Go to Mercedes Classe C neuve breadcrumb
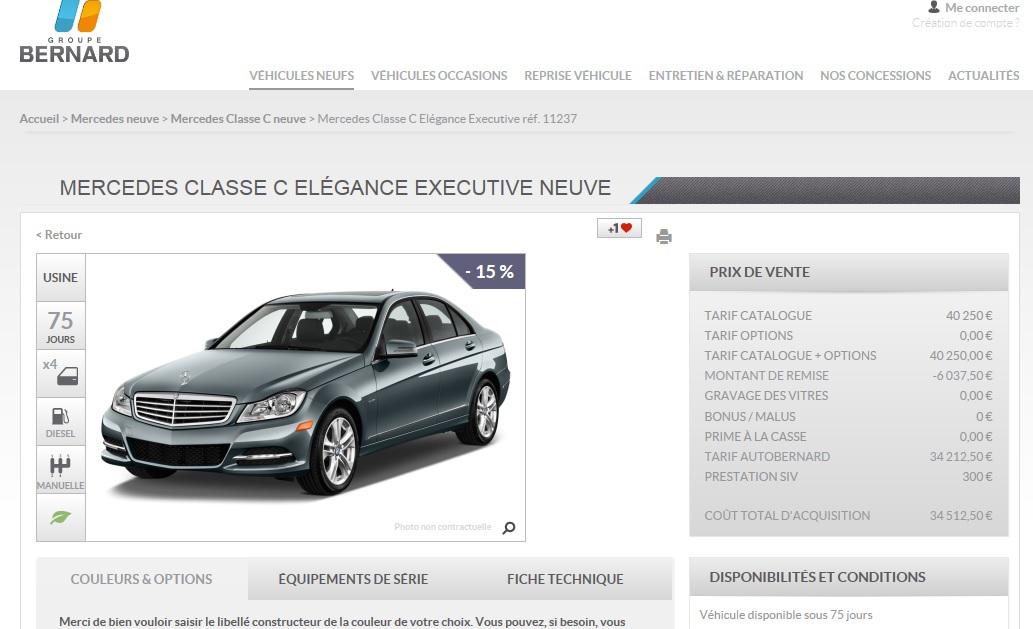 tap(238, 119)
